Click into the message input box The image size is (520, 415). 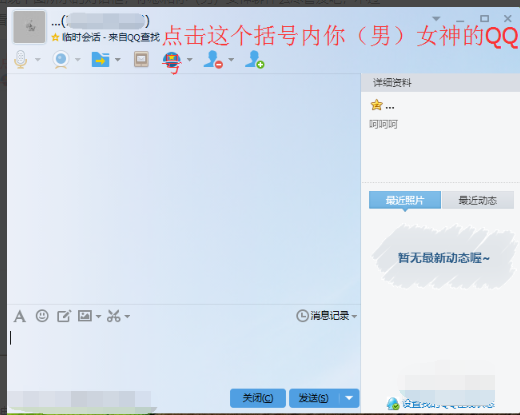click(x=183, y=357)
